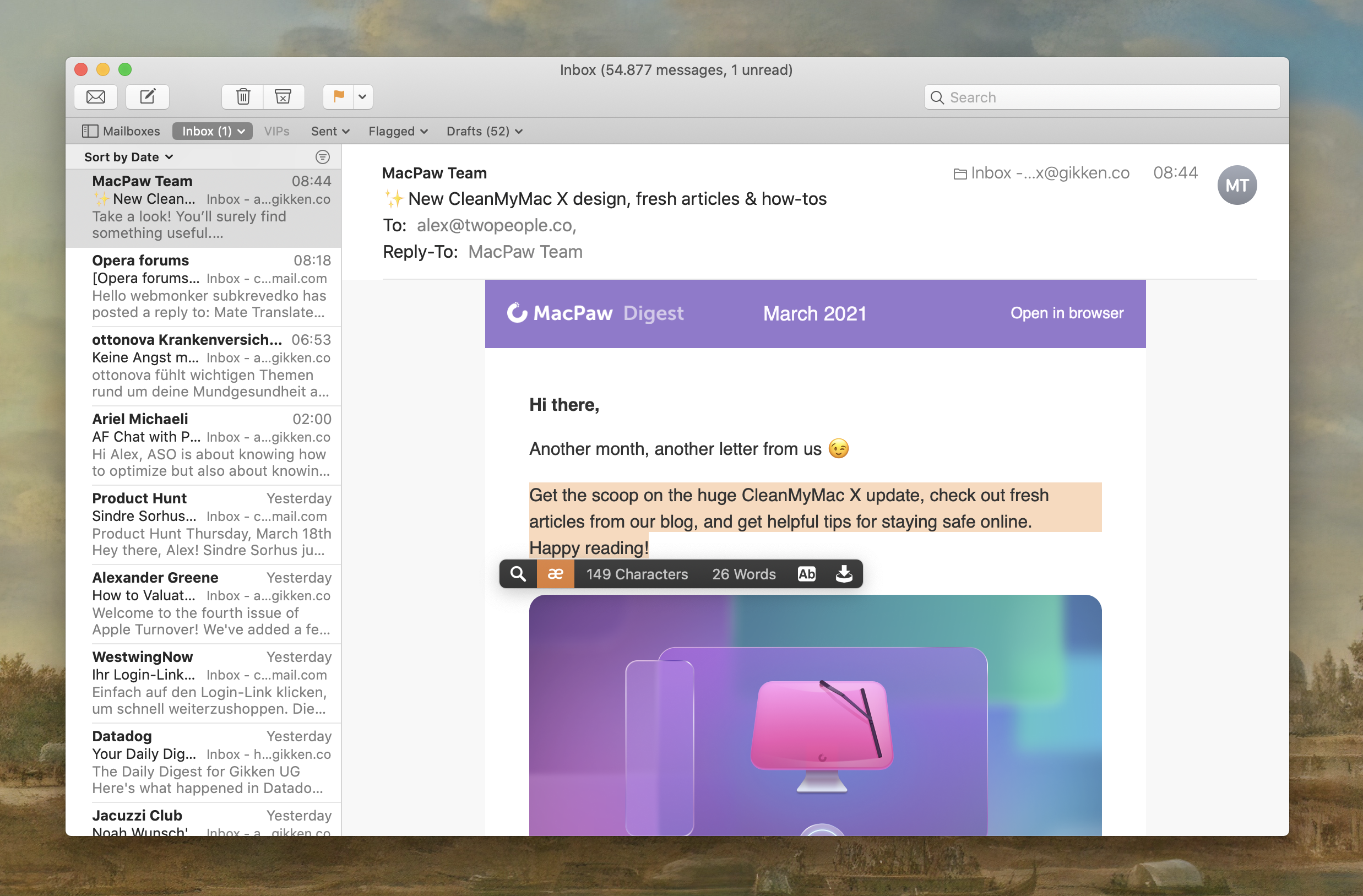
Task: Open the Datadog Daily Digest message
Action: [x=204, y=763]
